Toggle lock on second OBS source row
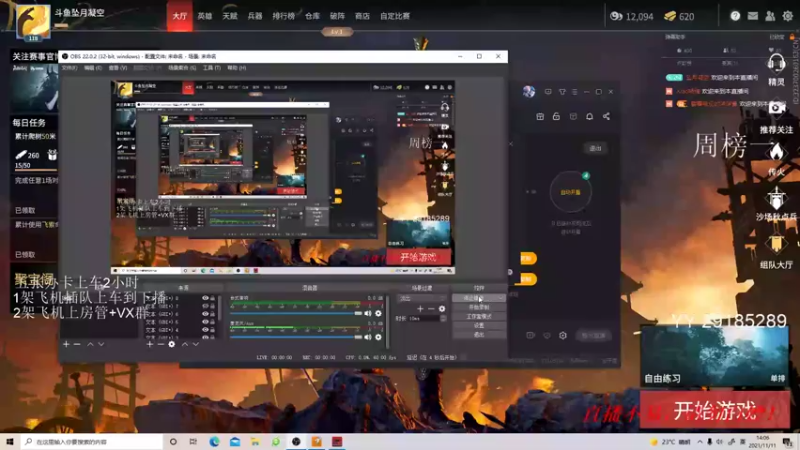The image size is (800, 450). pos(213,306)
